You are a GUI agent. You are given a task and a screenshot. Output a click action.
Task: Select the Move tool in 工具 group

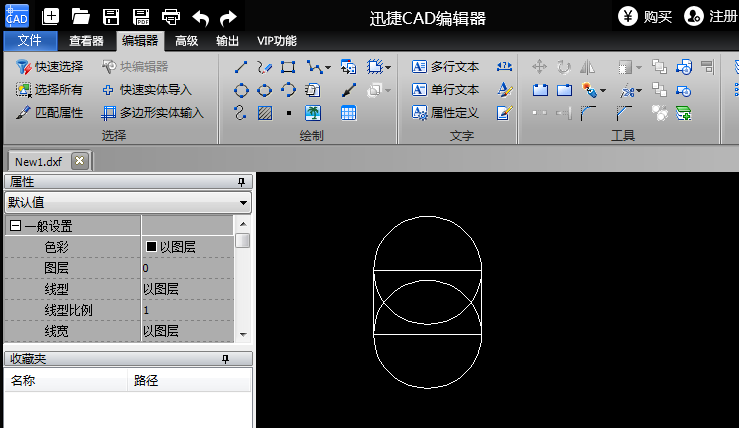tap(539, 67)
